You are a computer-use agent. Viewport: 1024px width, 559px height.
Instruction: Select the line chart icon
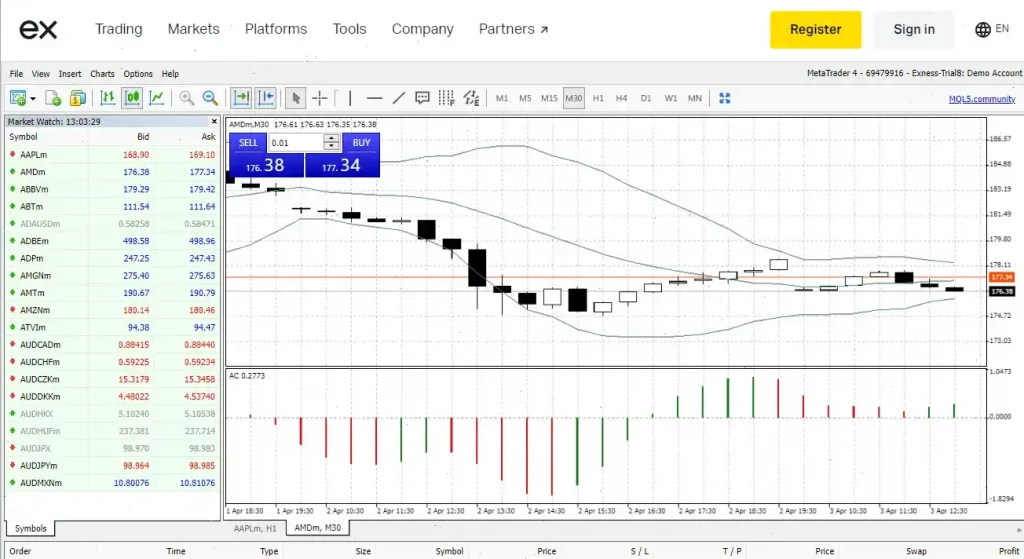coord(157,98)
